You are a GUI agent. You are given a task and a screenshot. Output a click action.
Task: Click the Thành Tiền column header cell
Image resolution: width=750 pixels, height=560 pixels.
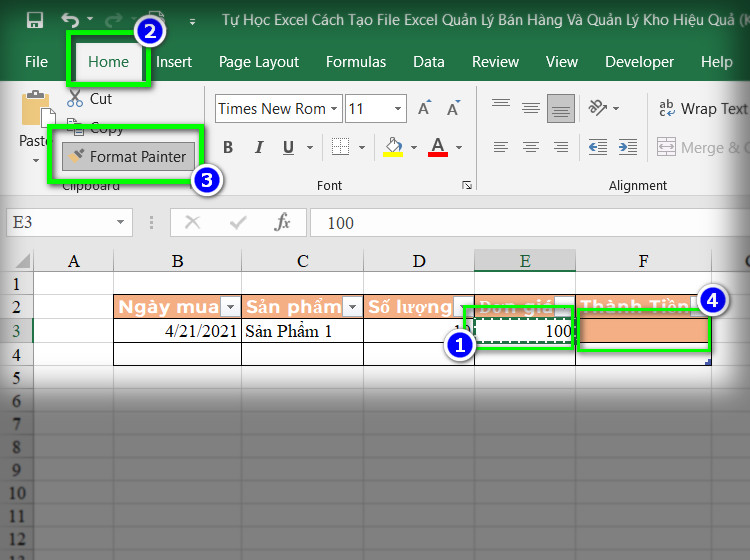pyautogui.click(x=643, y=307)
